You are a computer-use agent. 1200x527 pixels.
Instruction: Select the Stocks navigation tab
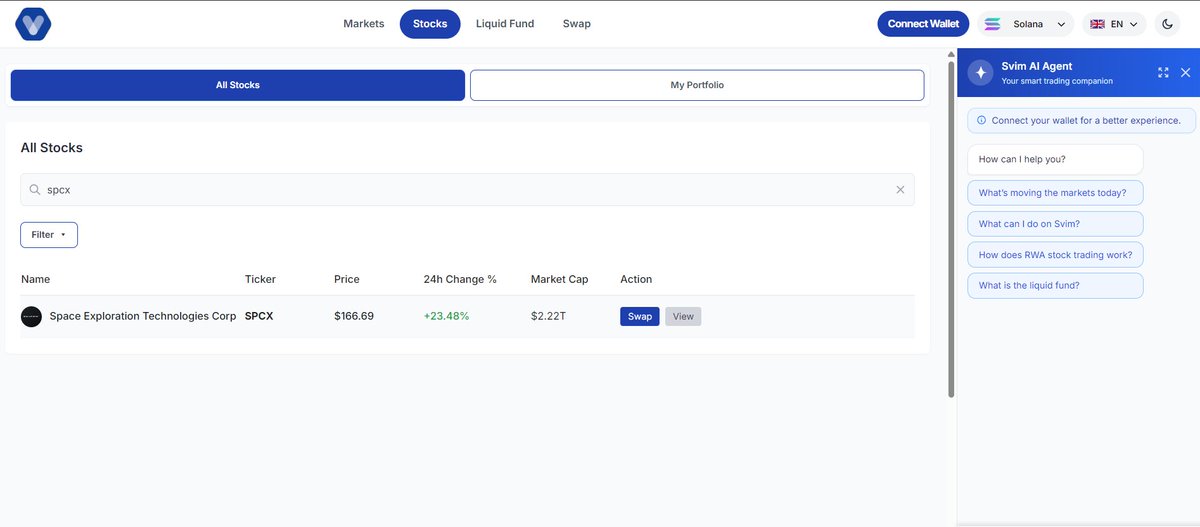(430, 24)
